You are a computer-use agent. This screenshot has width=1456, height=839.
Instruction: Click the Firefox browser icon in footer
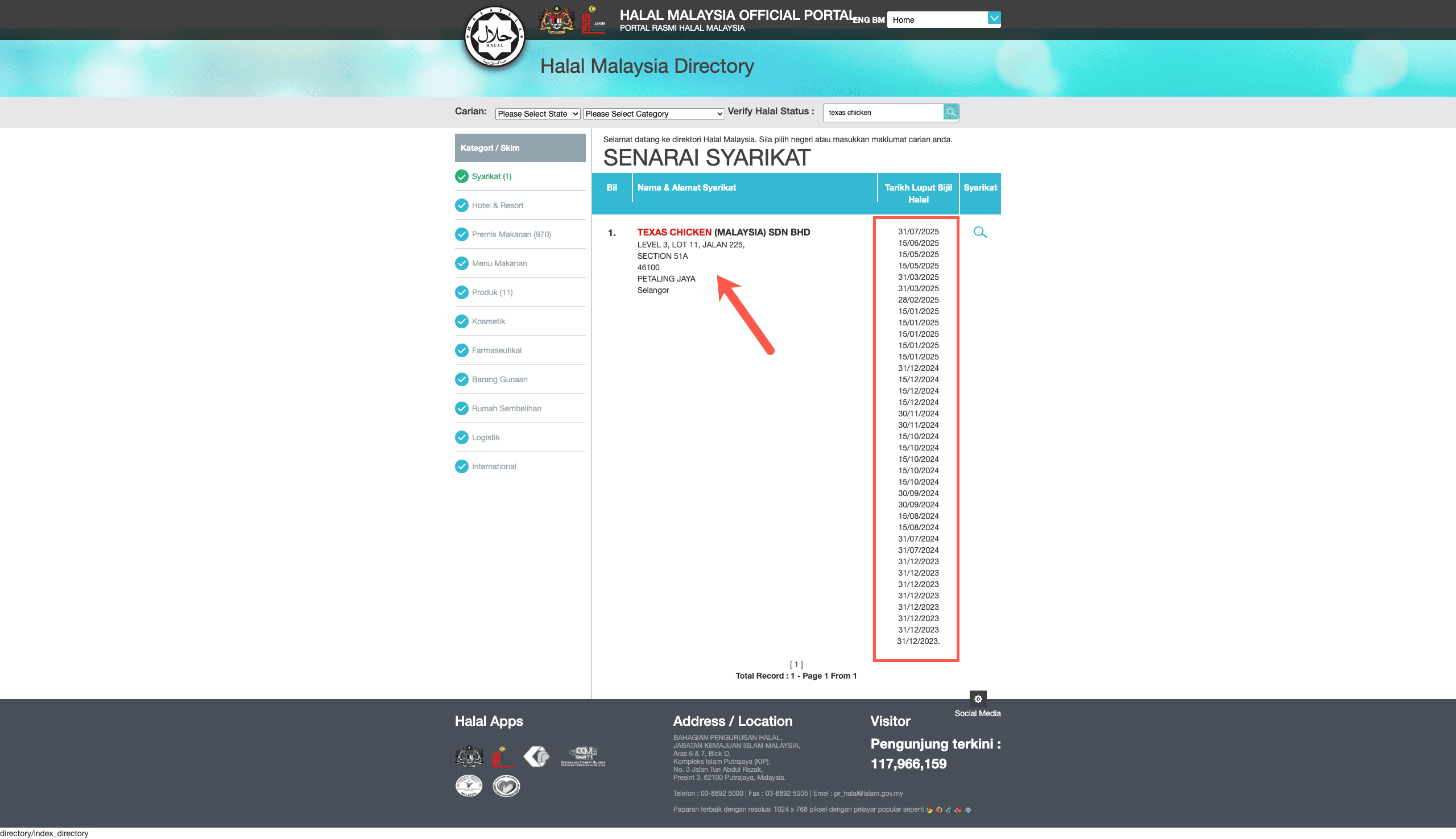[939, 810]
